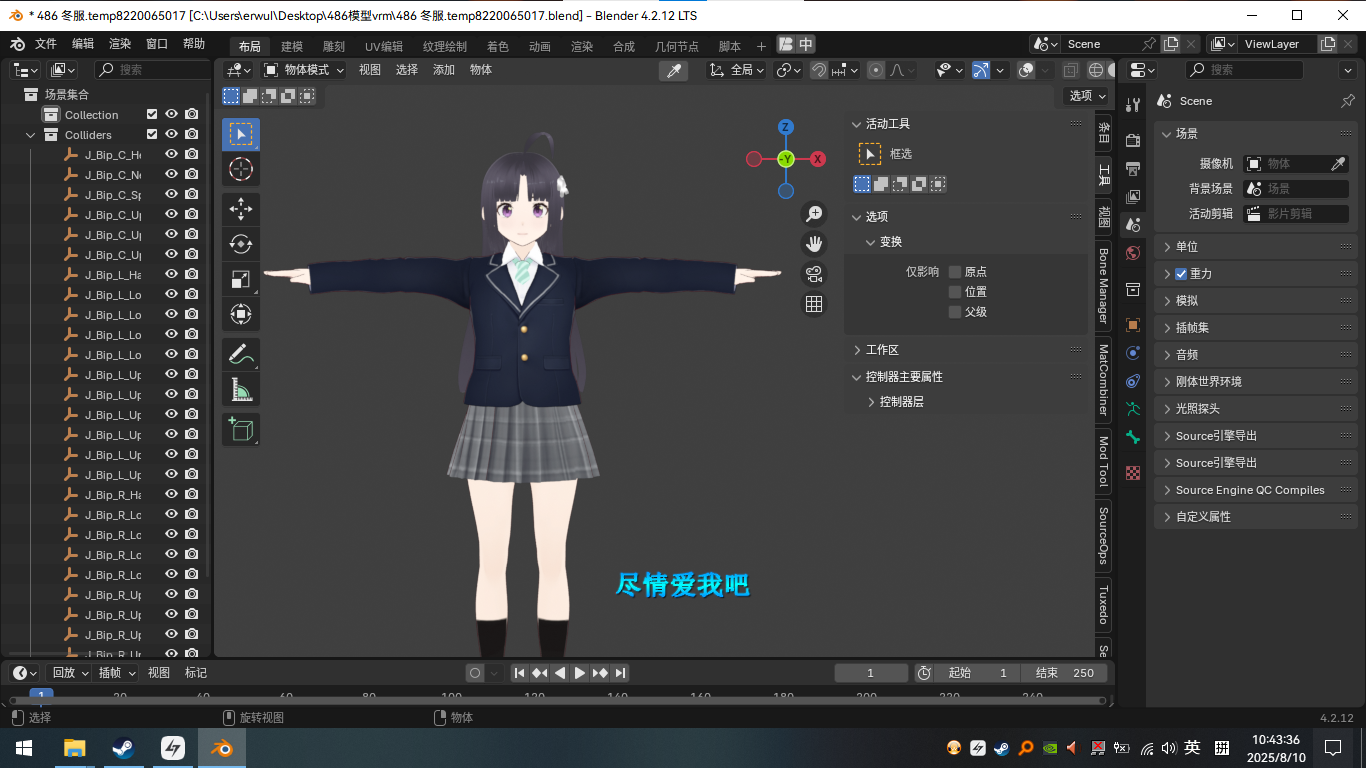The image size is (1366, 768).
Task: Click the zoom magnifier viewport icon
Action: [814, 213]
